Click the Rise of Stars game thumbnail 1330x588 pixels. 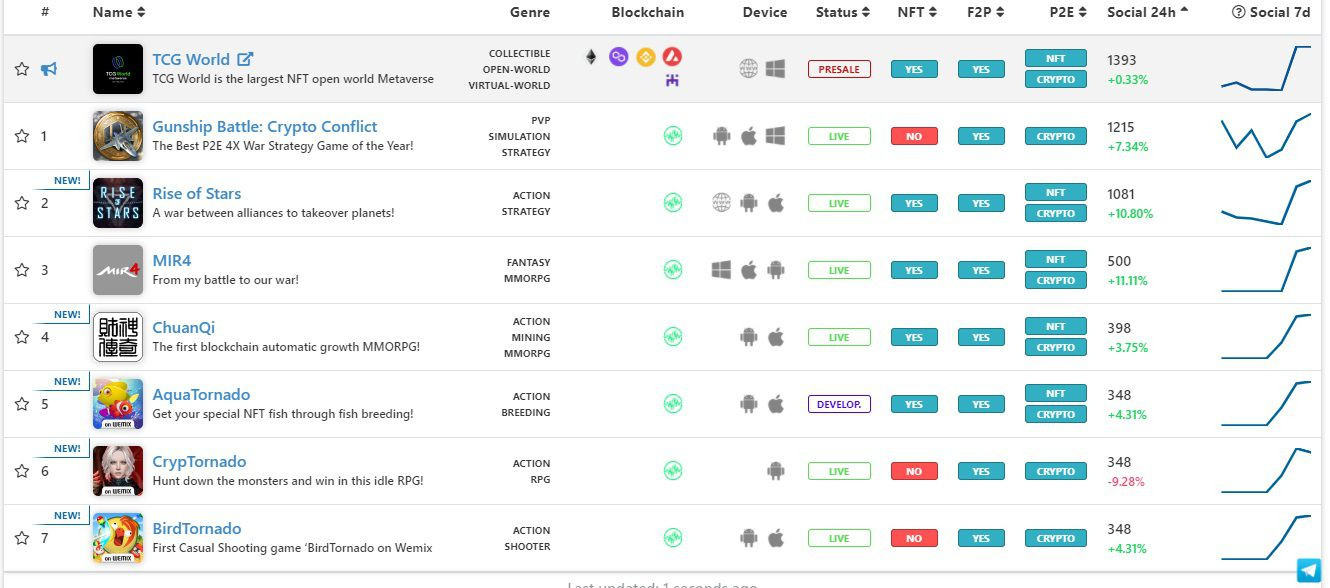click(x=118, y=203)
